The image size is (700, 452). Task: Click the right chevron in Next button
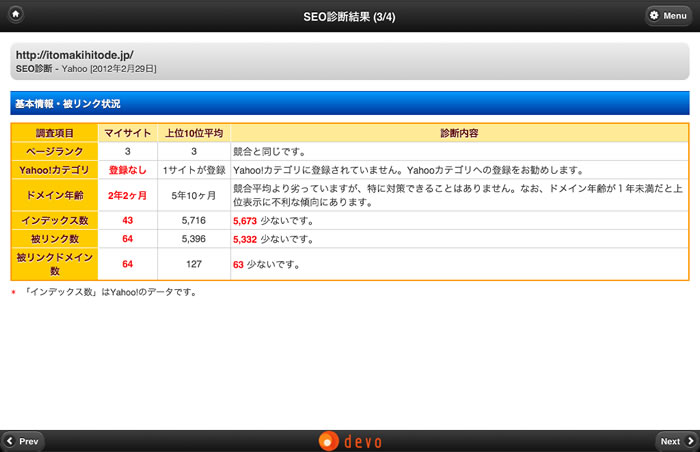click(691, 441)
